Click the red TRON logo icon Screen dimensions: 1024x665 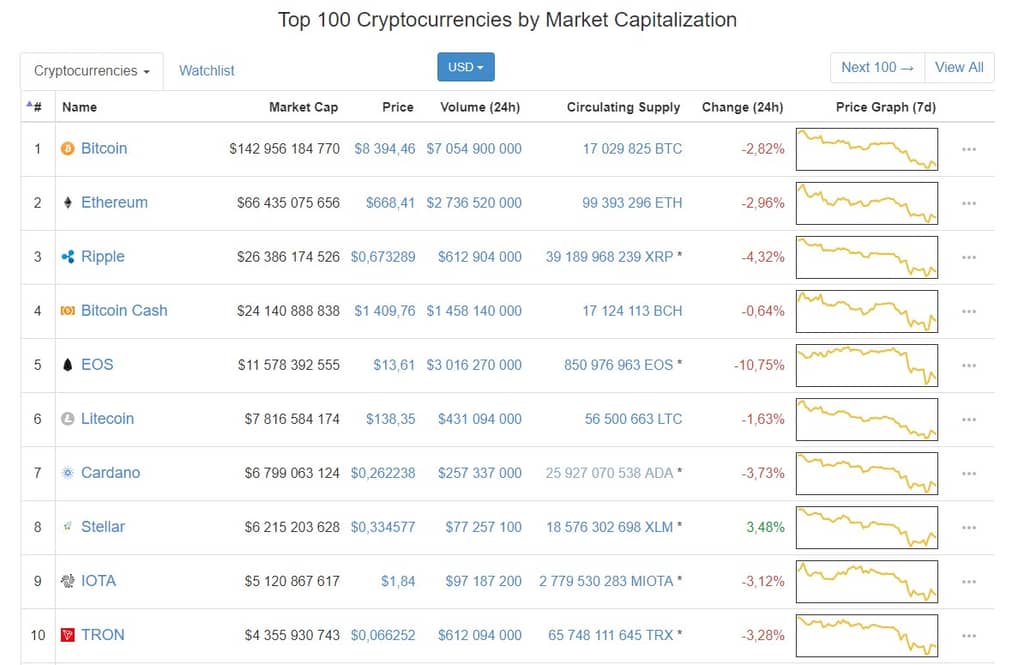pos(67,635)
